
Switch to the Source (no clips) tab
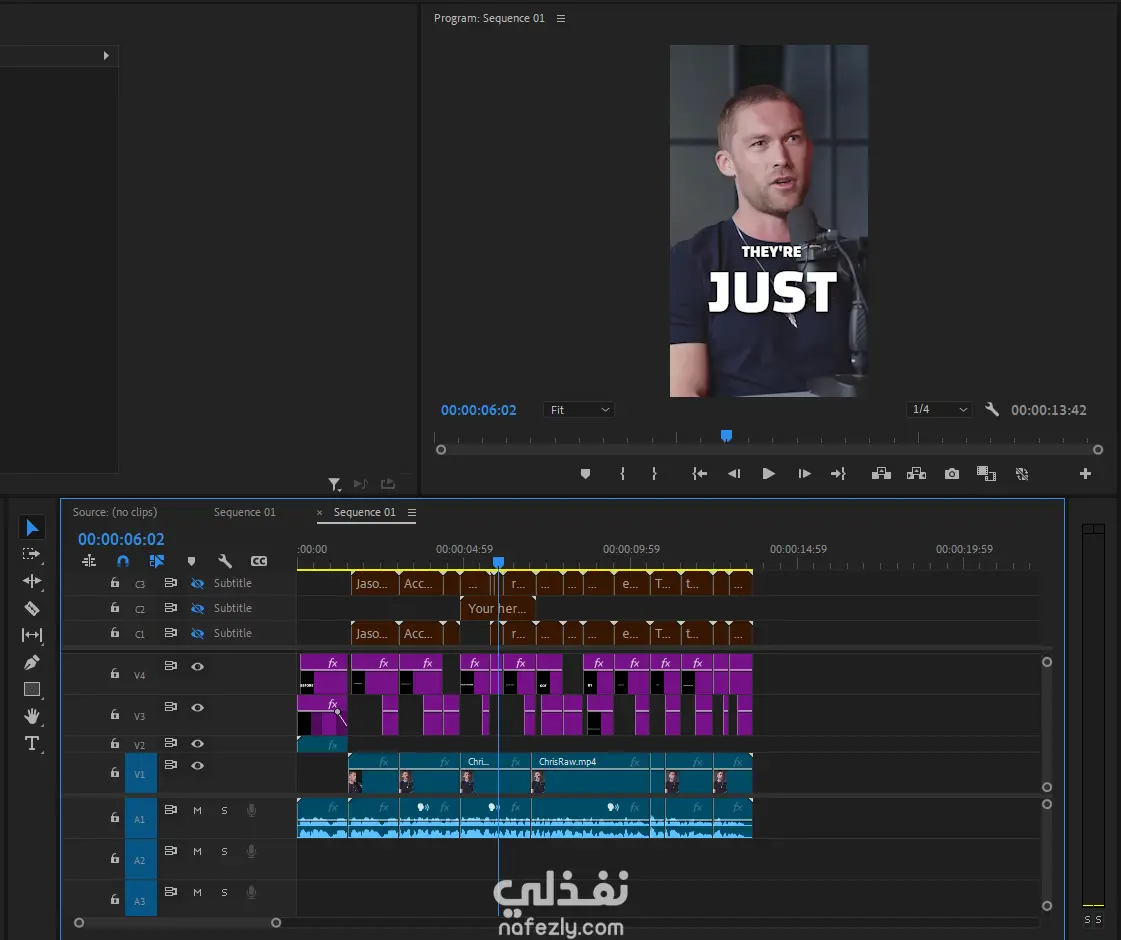point(115,512)
